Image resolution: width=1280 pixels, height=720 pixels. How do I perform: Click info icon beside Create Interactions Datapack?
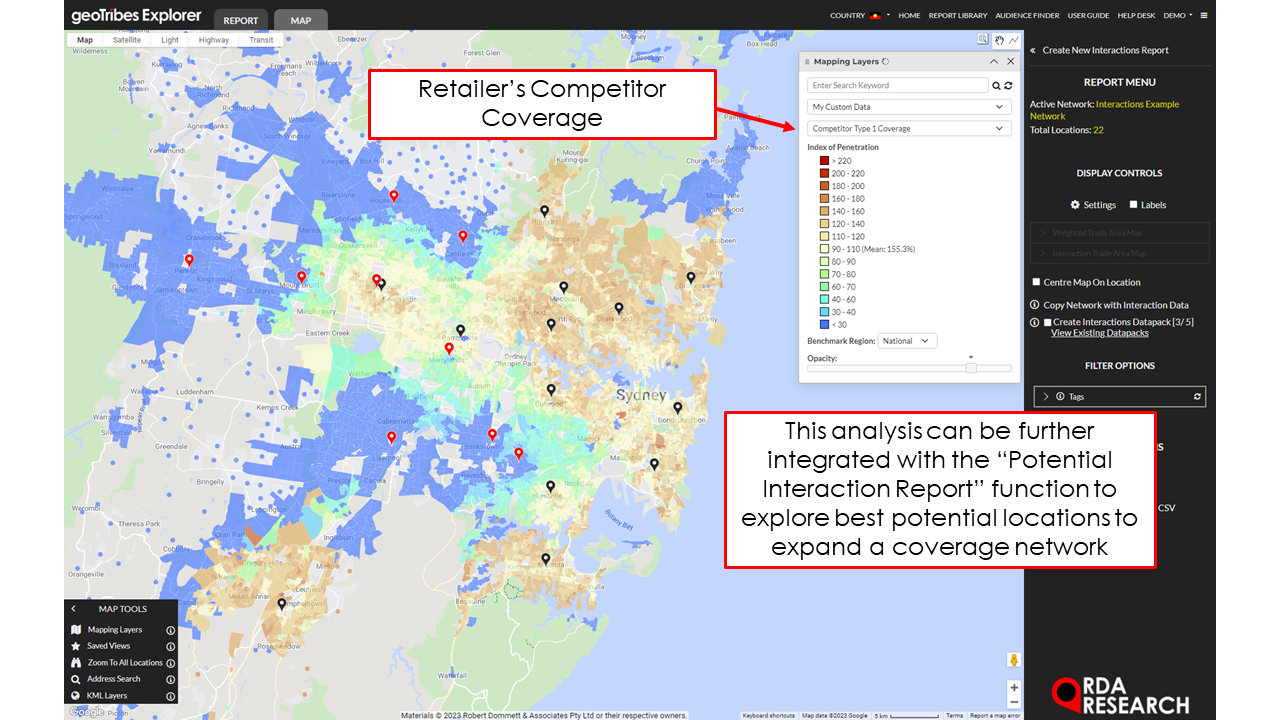pos(1035,322)
